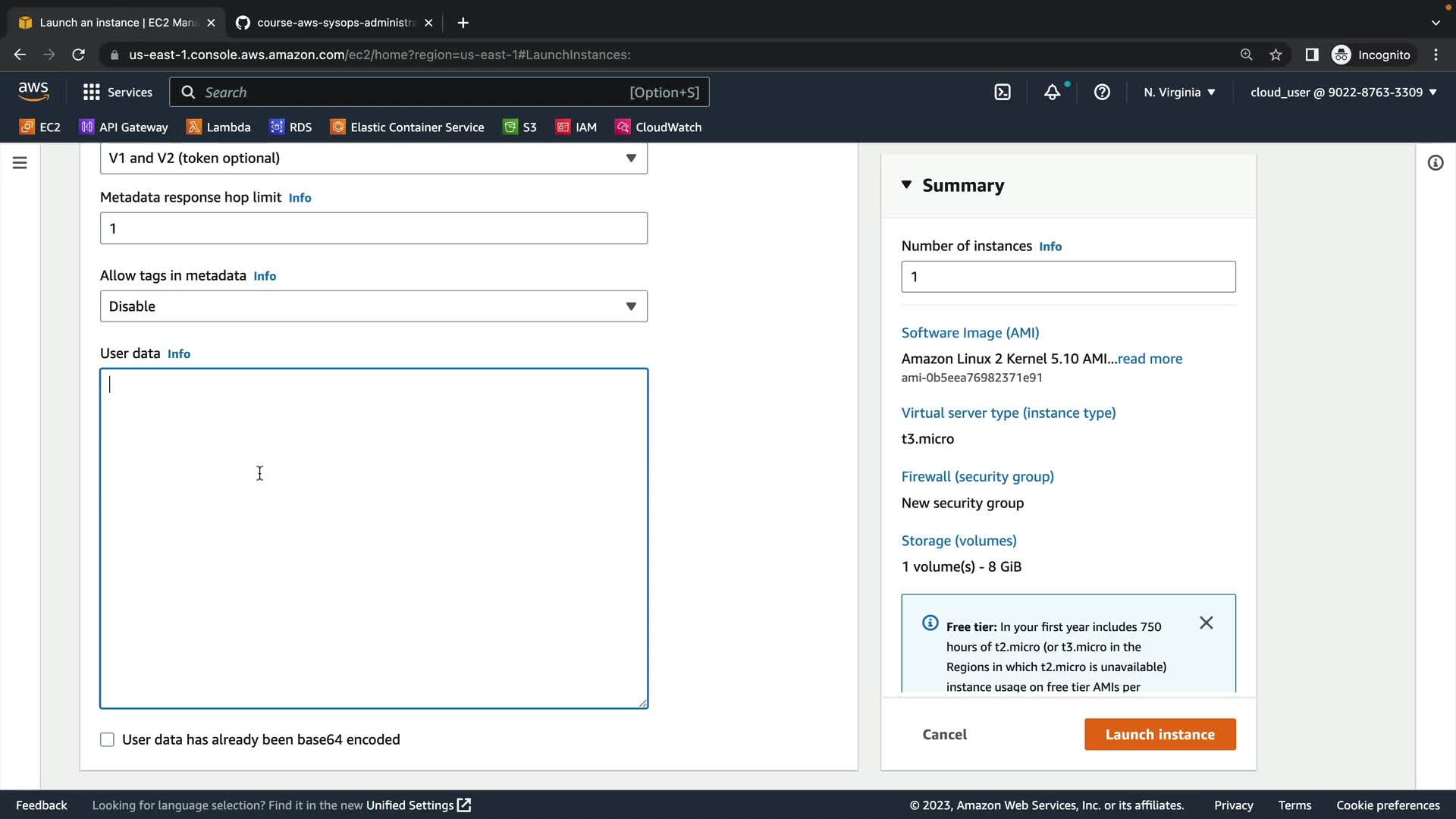Switch to the course-aws-sysops GitHub tab

click(x=334, y=23)
